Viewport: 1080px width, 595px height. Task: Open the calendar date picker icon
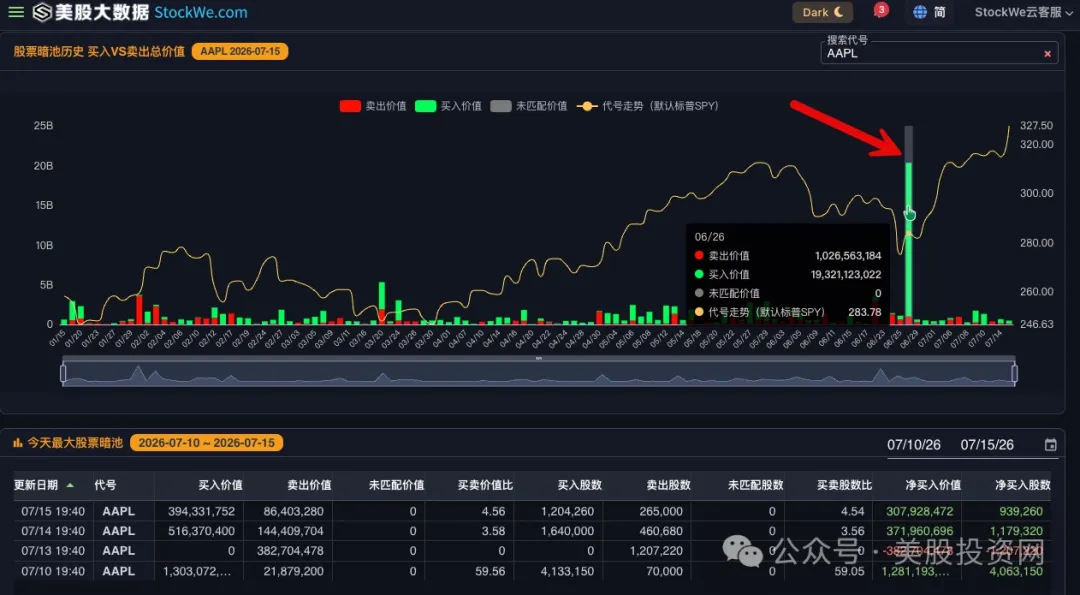(x=1050, y=445)
